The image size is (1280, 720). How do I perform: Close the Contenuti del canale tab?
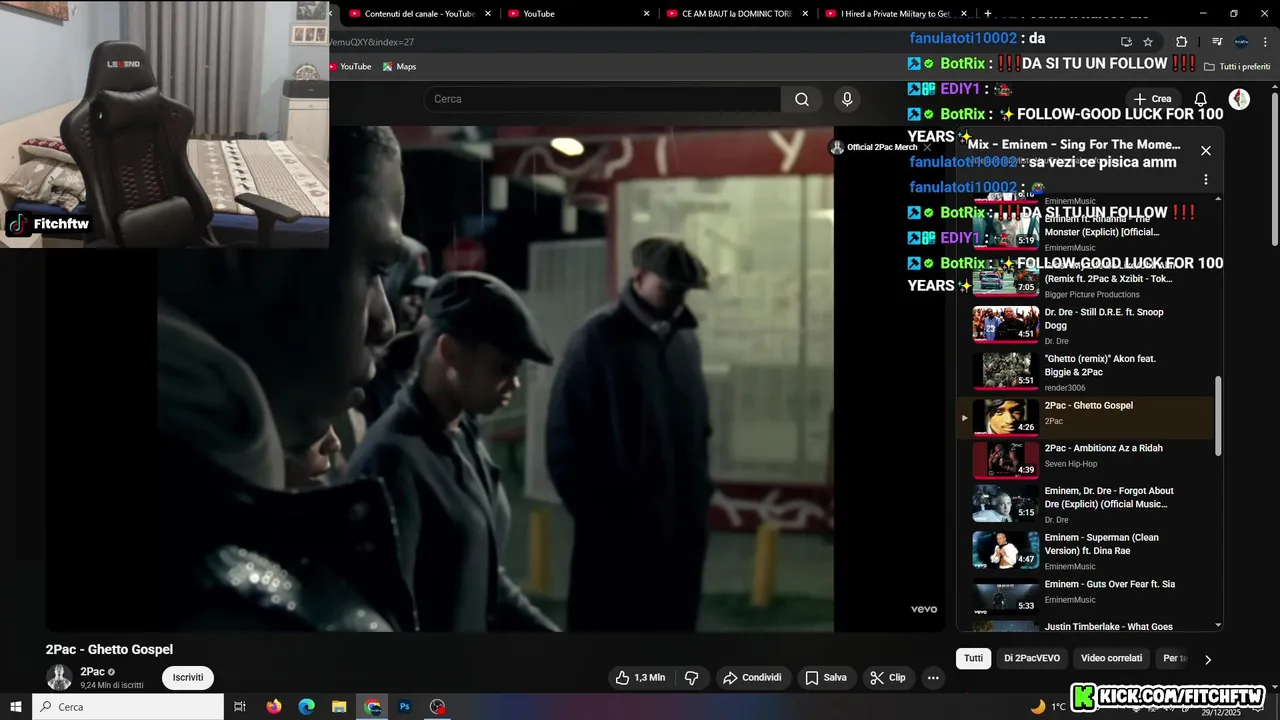[488, 14]
